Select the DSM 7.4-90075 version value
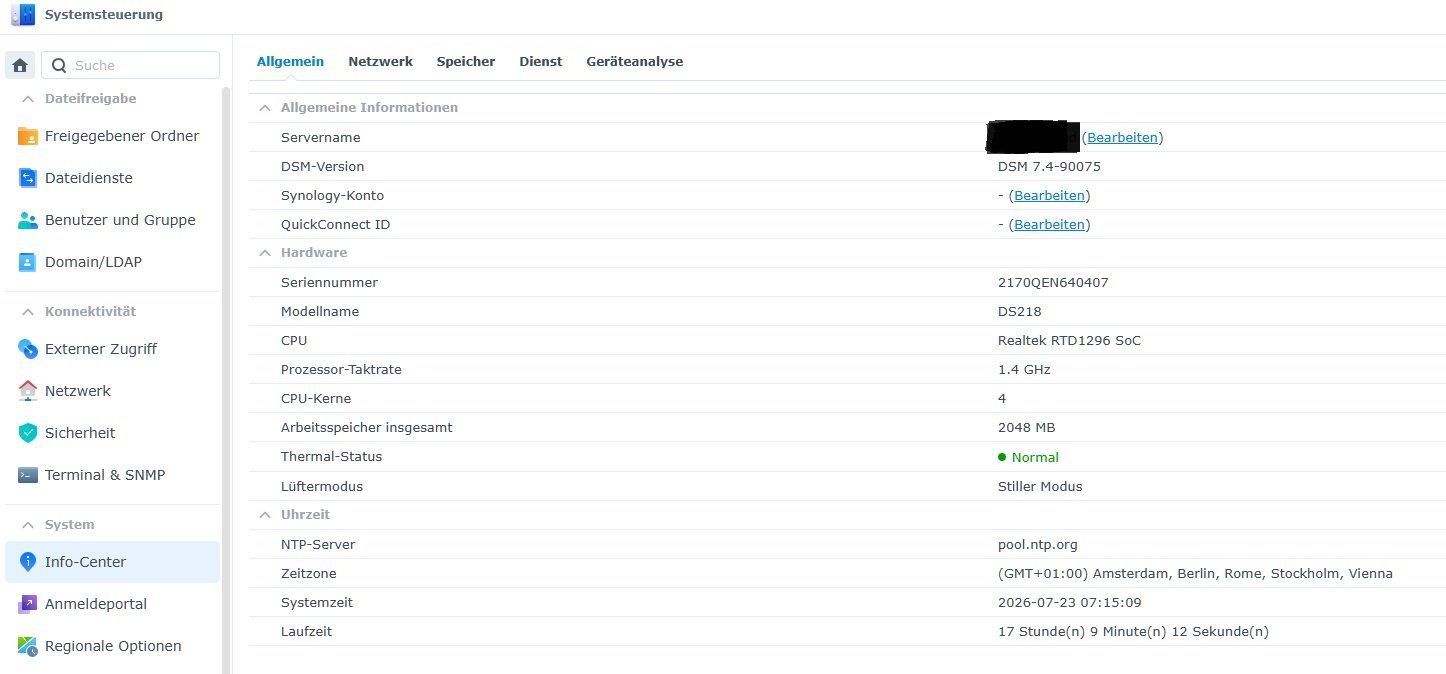Screen dimensions: 1446x674 coord(1049,166)
